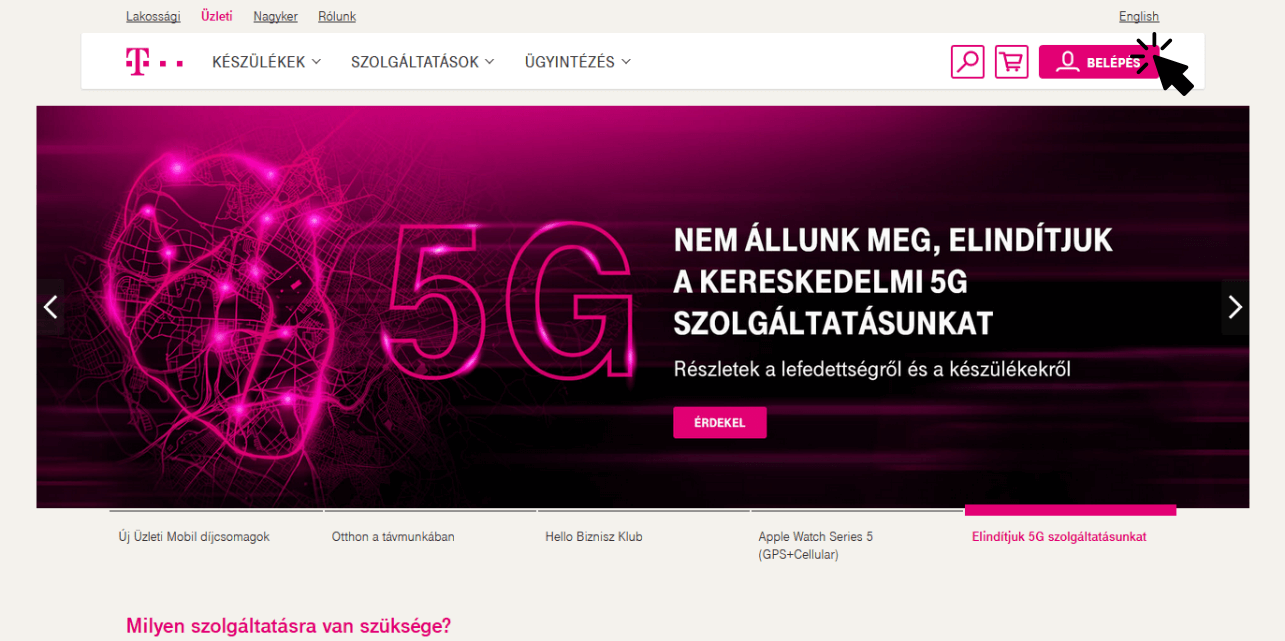Open the search magnifier icon
The height and width of the screenshot is (641, 1285).
click(x=967, y=62)
